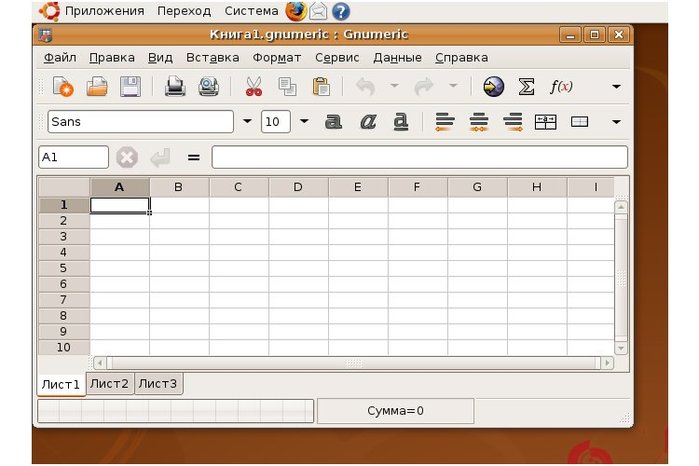
Task: Undo the last action
Action: (366, 87)
